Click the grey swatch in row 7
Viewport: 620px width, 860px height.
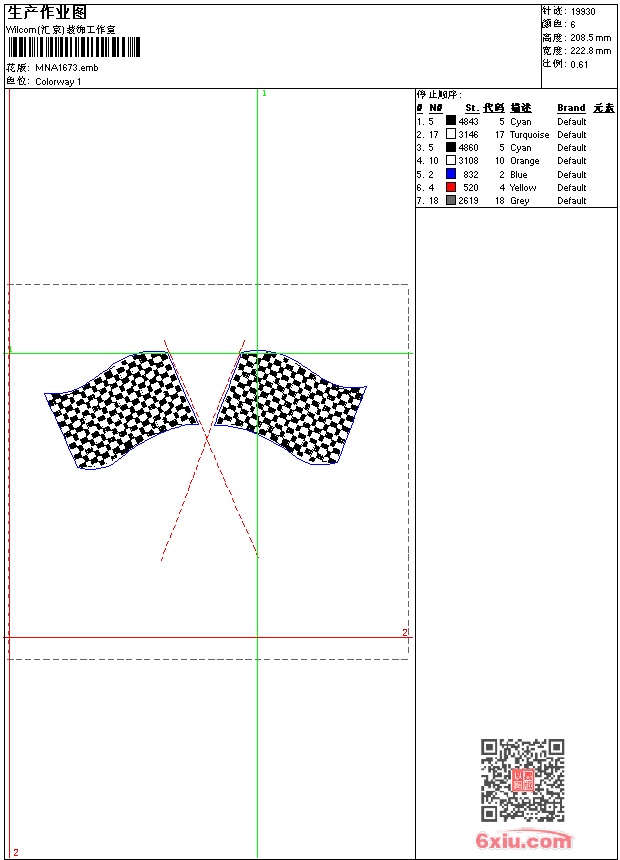tap(451, 200)
